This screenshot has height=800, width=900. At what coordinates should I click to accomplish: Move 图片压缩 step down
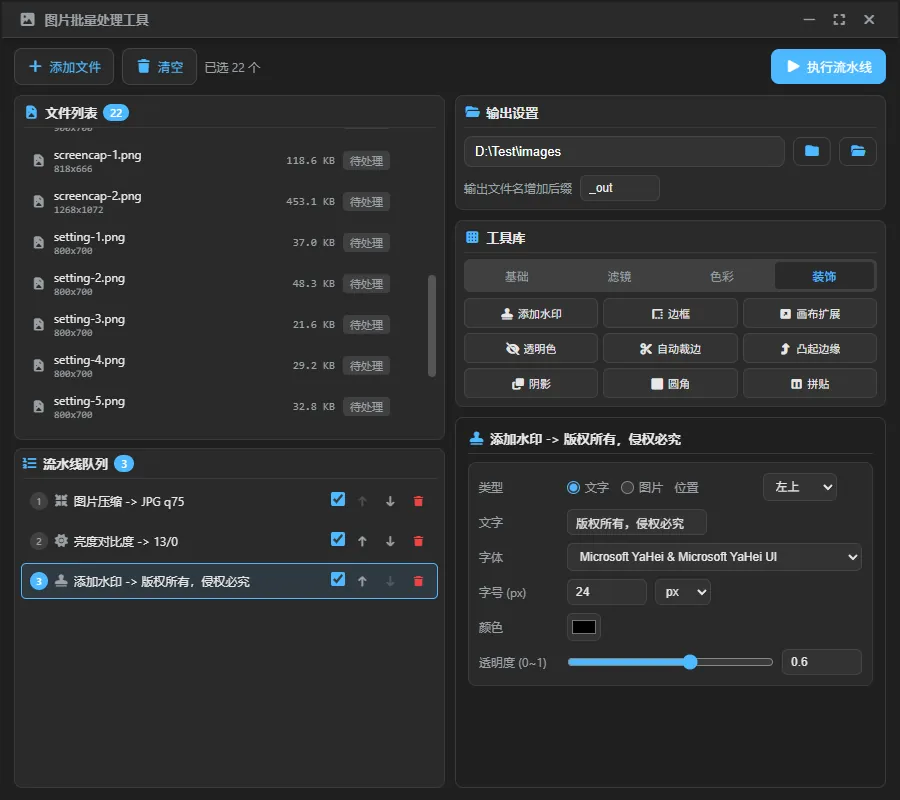pos(390,502)
